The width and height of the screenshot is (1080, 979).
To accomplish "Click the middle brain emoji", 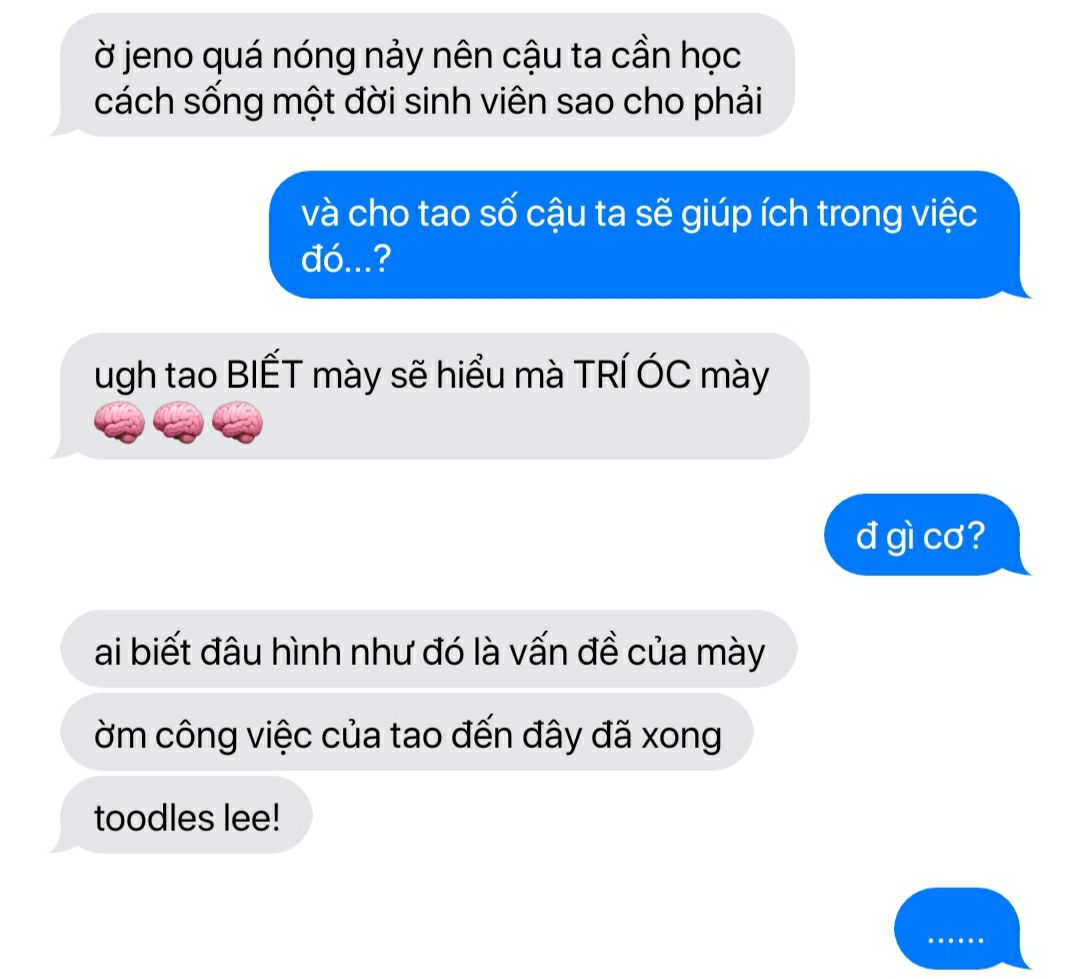I will click(178, 422).
